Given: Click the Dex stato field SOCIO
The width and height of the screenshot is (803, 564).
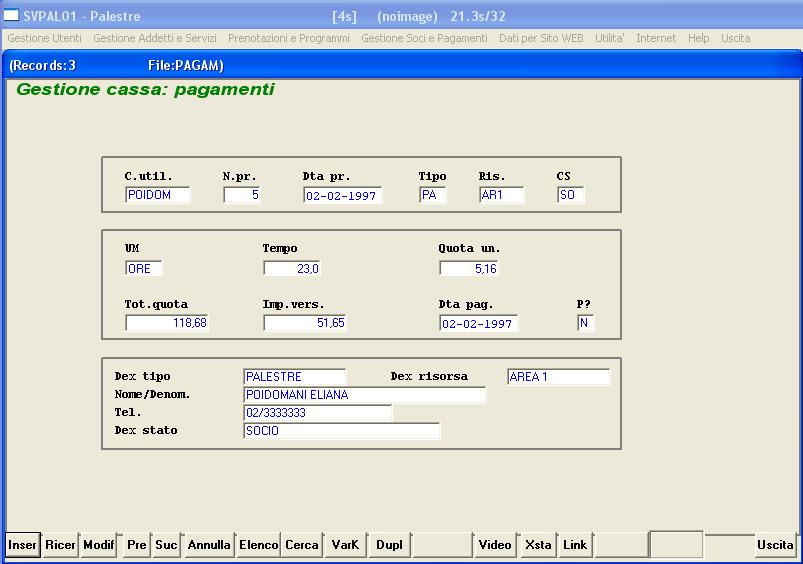Looking at the screenshot, I should pos(342,431).
